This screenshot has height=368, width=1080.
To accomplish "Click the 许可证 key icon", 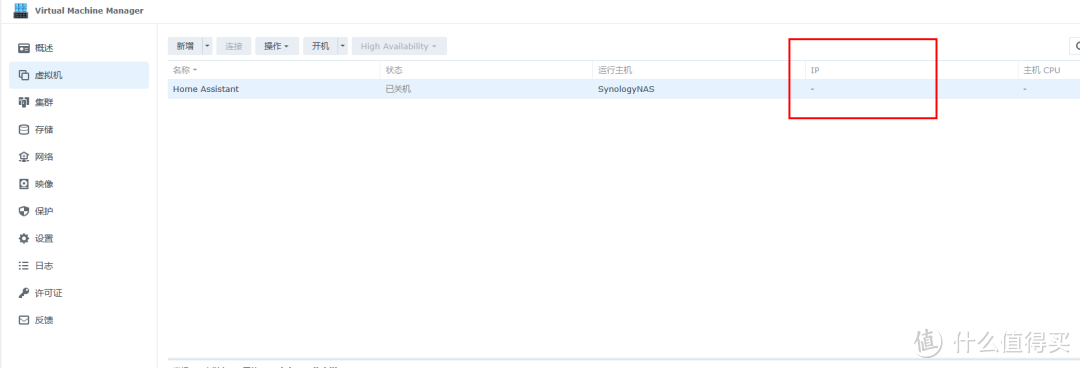I will tap(23, 293).
